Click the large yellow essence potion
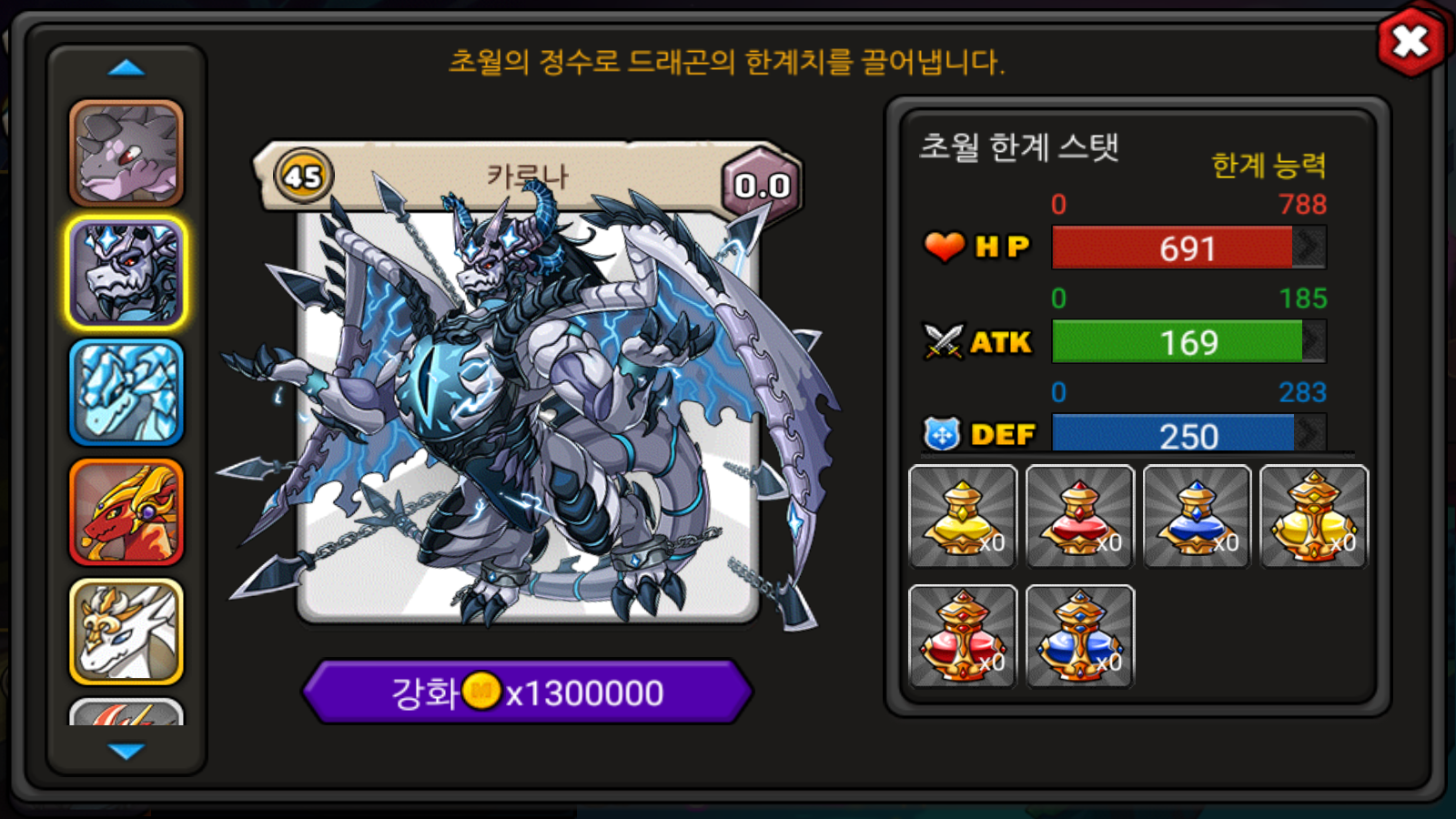This screenshot has width=1456, height=819. tap(1314, 517)
